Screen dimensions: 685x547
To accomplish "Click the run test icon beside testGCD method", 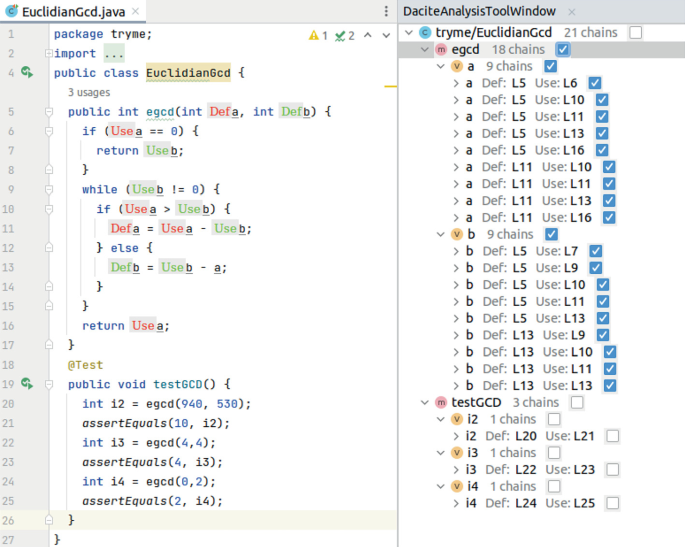I will pos(27,384).
